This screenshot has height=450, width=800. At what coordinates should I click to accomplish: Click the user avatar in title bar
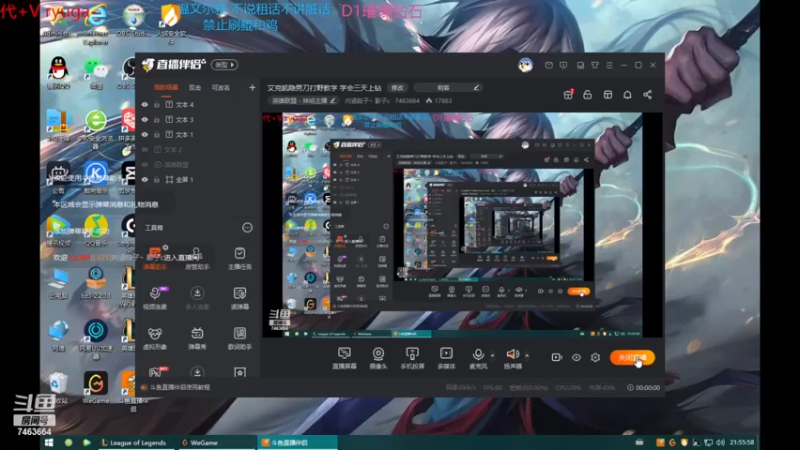(526, 65)
